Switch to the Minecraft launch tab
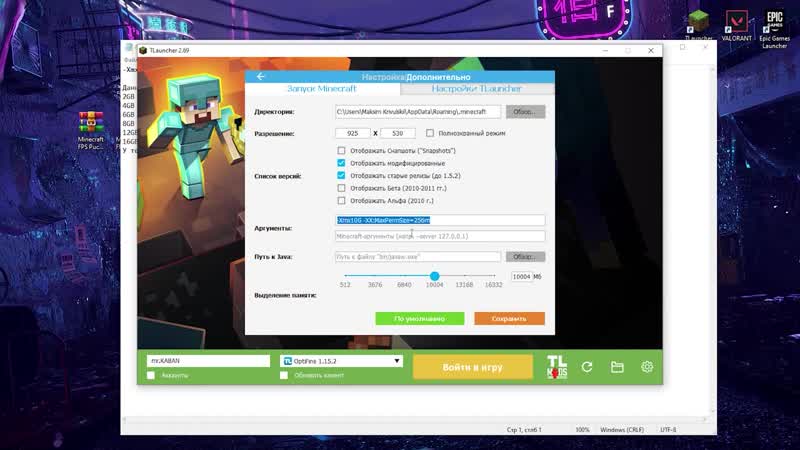This screenshot has width=800, height=450. (322, 89)
